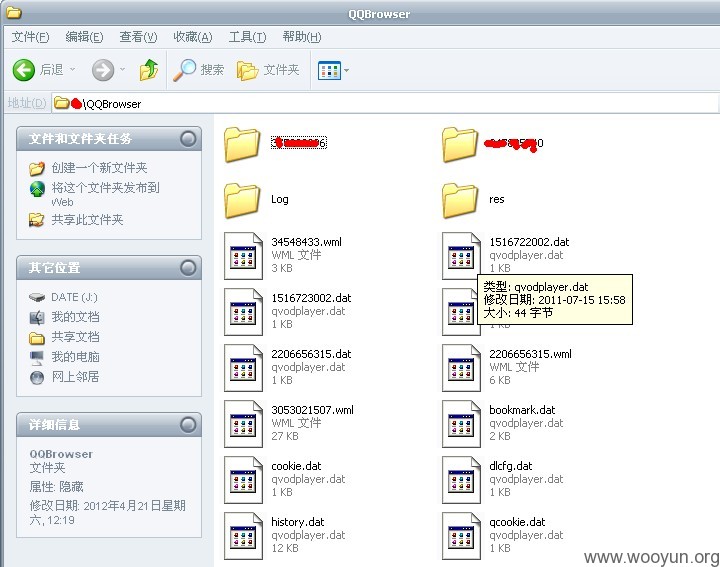Click the Log folder name text

coord(280,199)
